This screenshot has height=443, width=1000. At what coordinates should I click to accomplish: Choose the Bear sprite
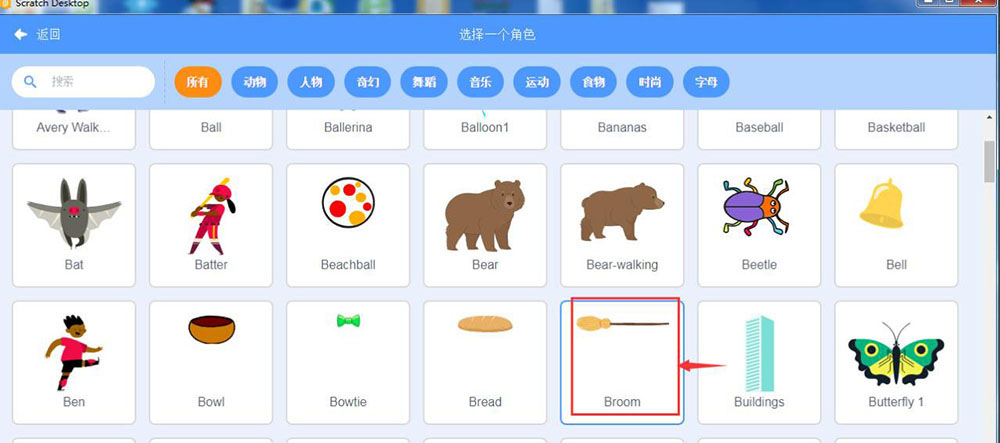[485, 225]
